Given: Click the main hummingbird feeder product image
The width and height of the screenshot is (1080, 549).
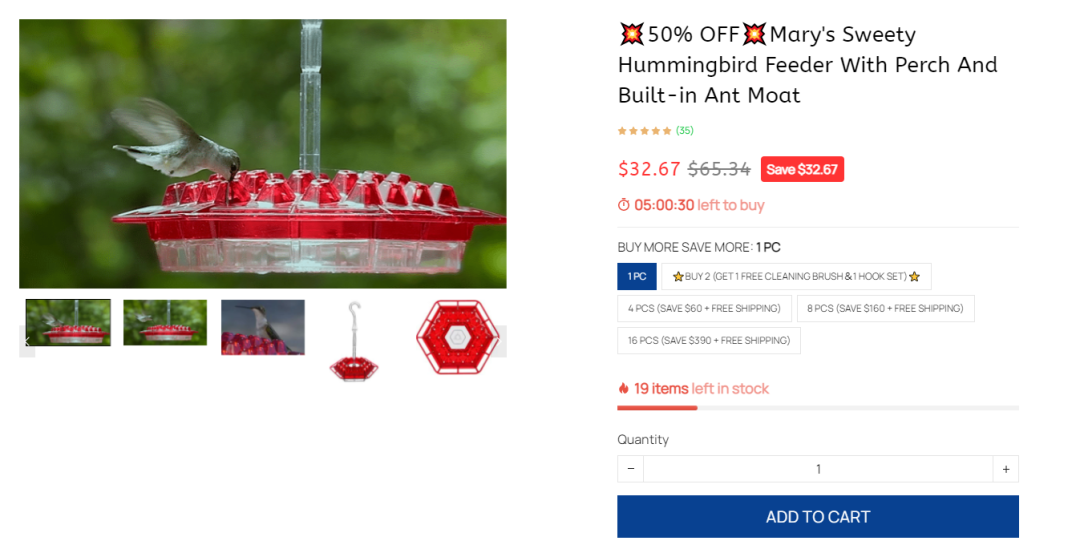Looking at the screenshot, I should coord(263,154).
